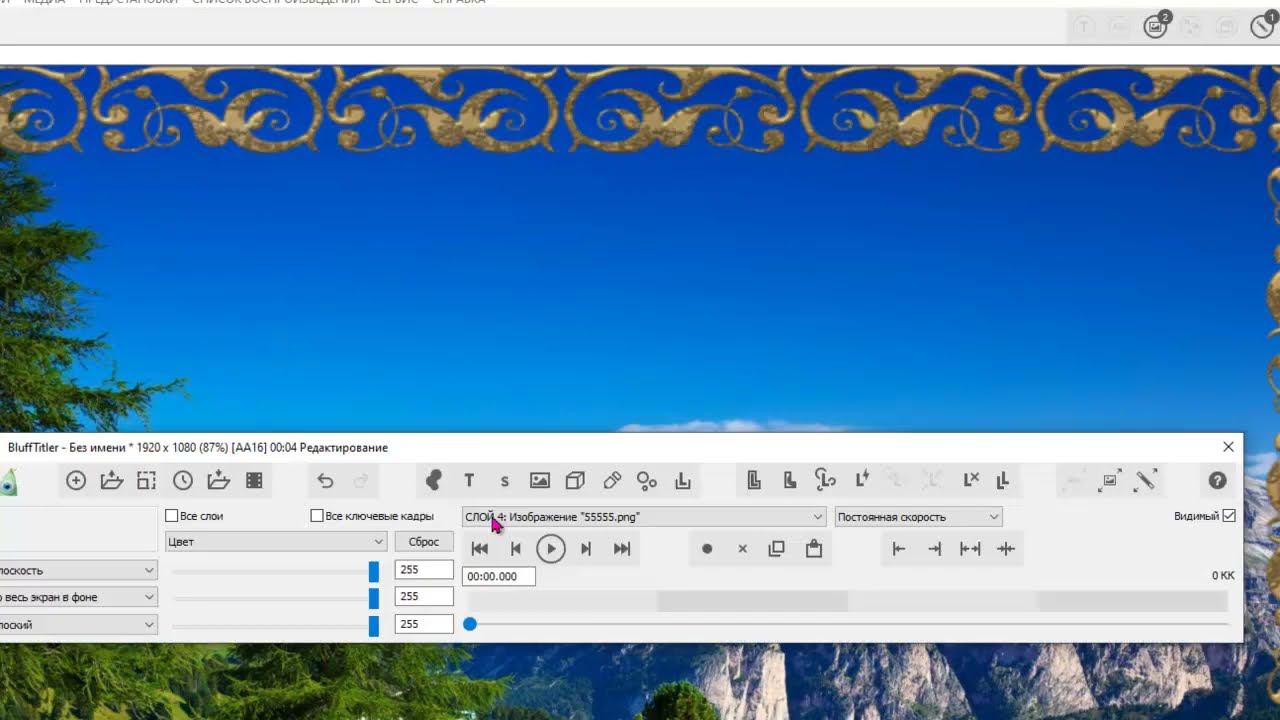Click the L with looped arrow icon

coord(825,481)
